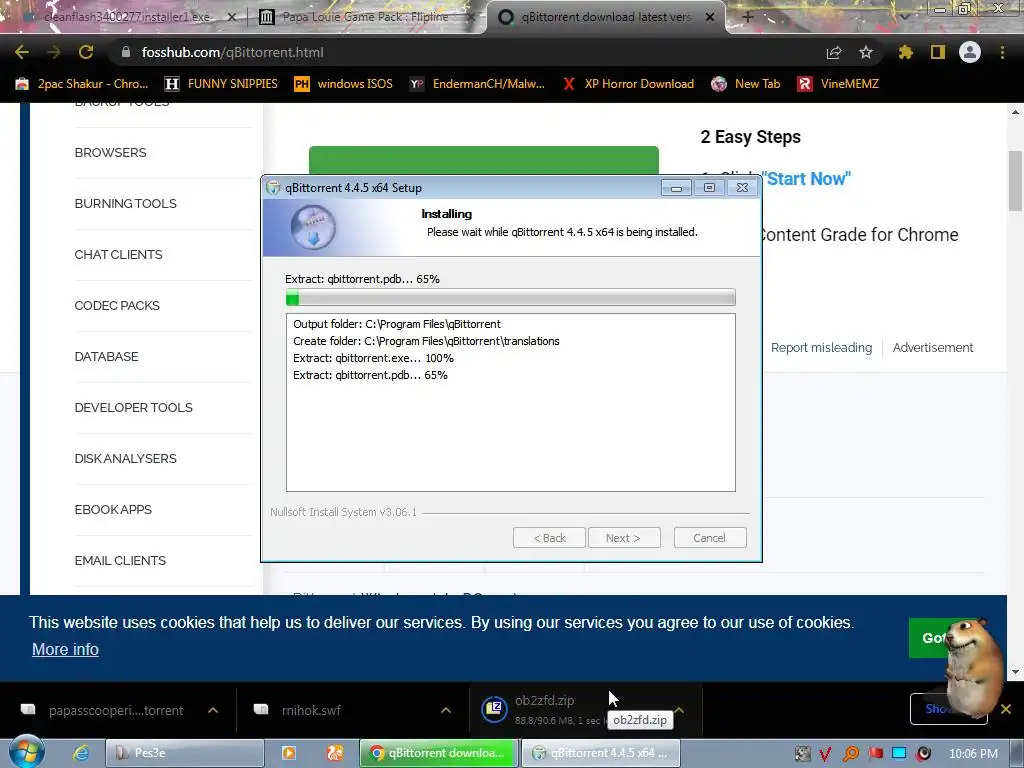Expand options for papasscooperi....torrent download
The height and width of the screenshot is (768, 1024).
click(x=213, y=710)
